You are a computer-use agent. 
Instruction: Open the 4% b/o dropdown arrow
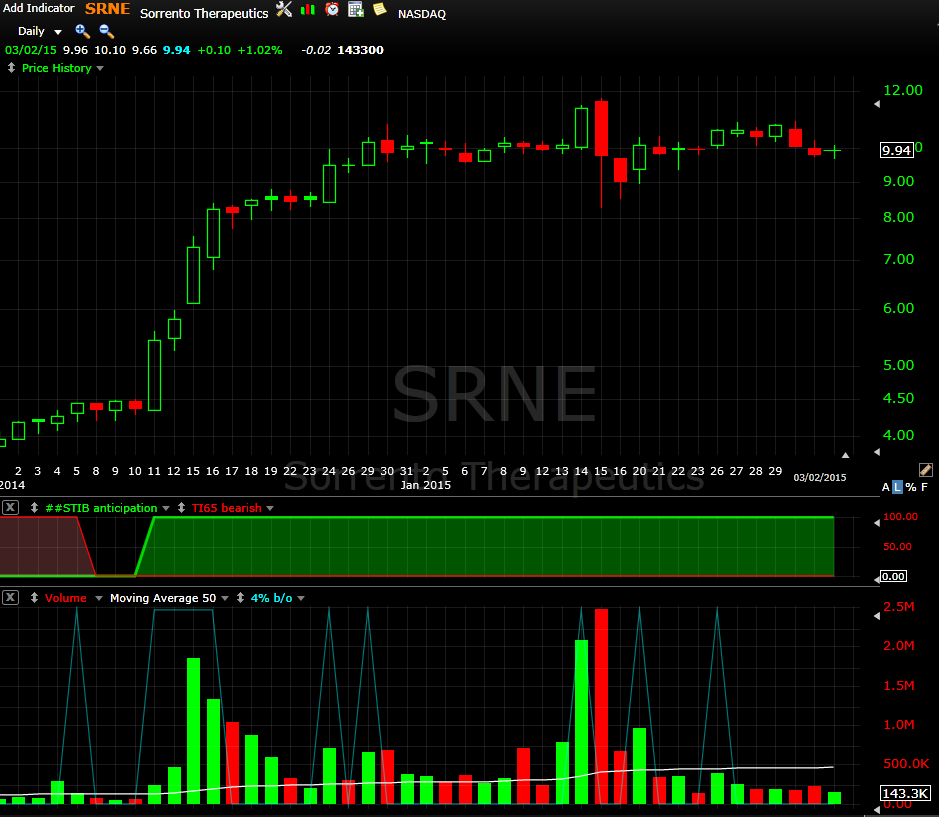(301, 598)
